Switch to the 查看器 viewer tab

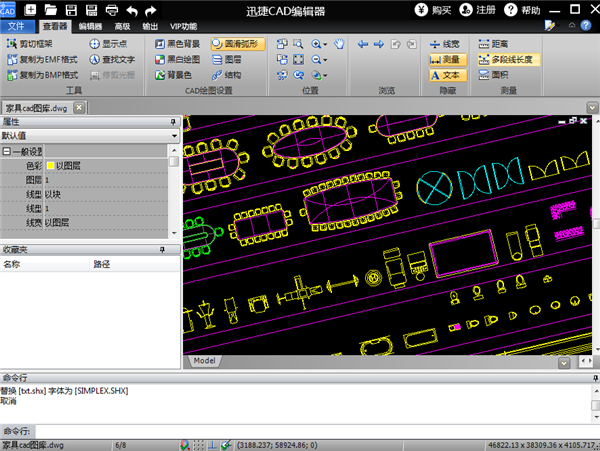click(x=55, y=26)
